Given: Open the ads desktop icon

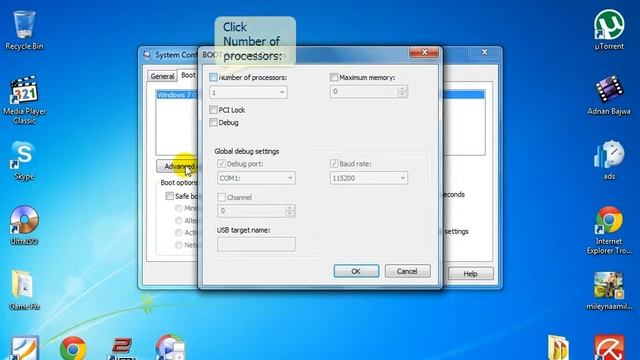Looking at the screenshot, I should (x=609, y=160).
